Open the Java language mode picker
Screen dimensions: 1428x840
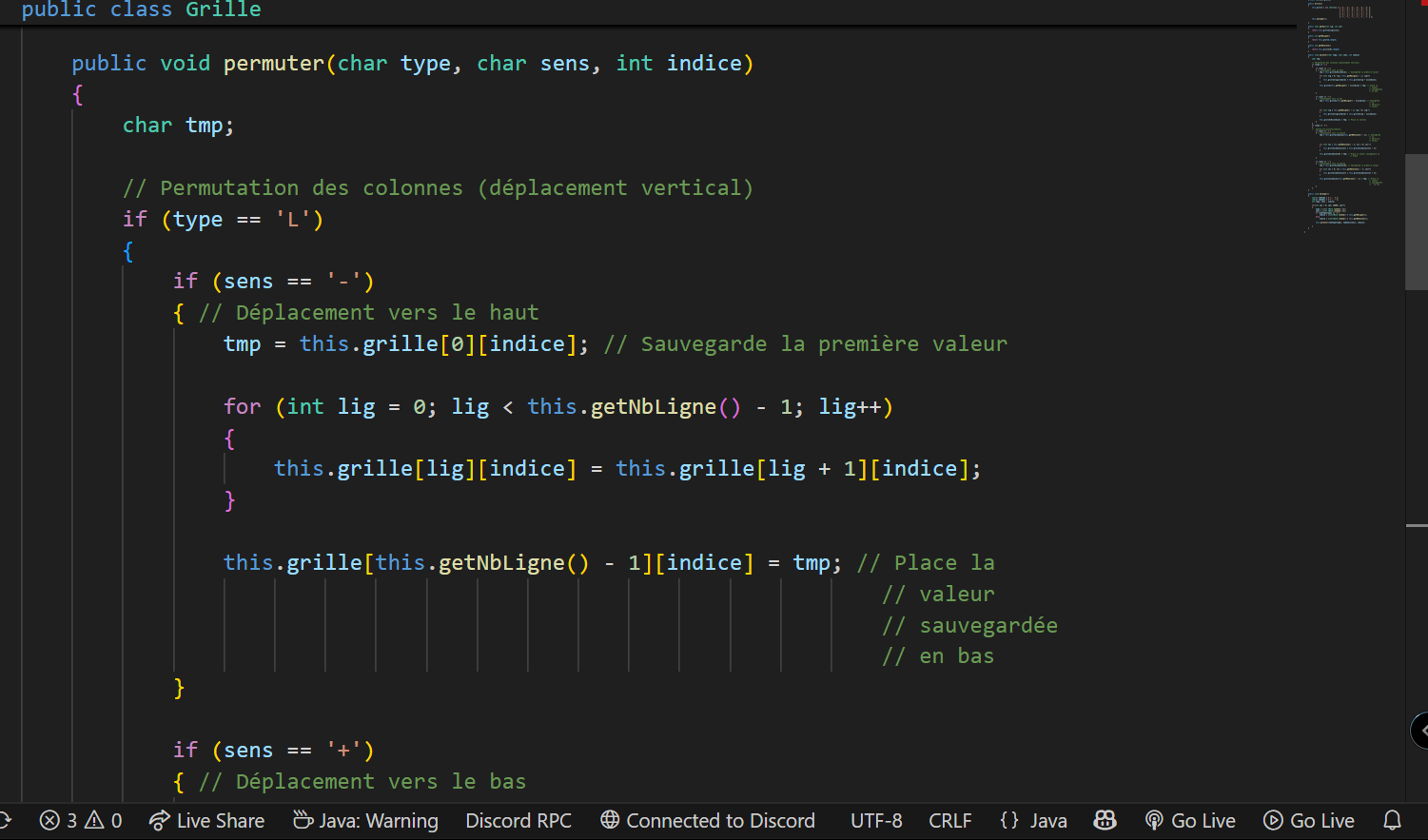pyautogui.click(x=1034, y=820)
